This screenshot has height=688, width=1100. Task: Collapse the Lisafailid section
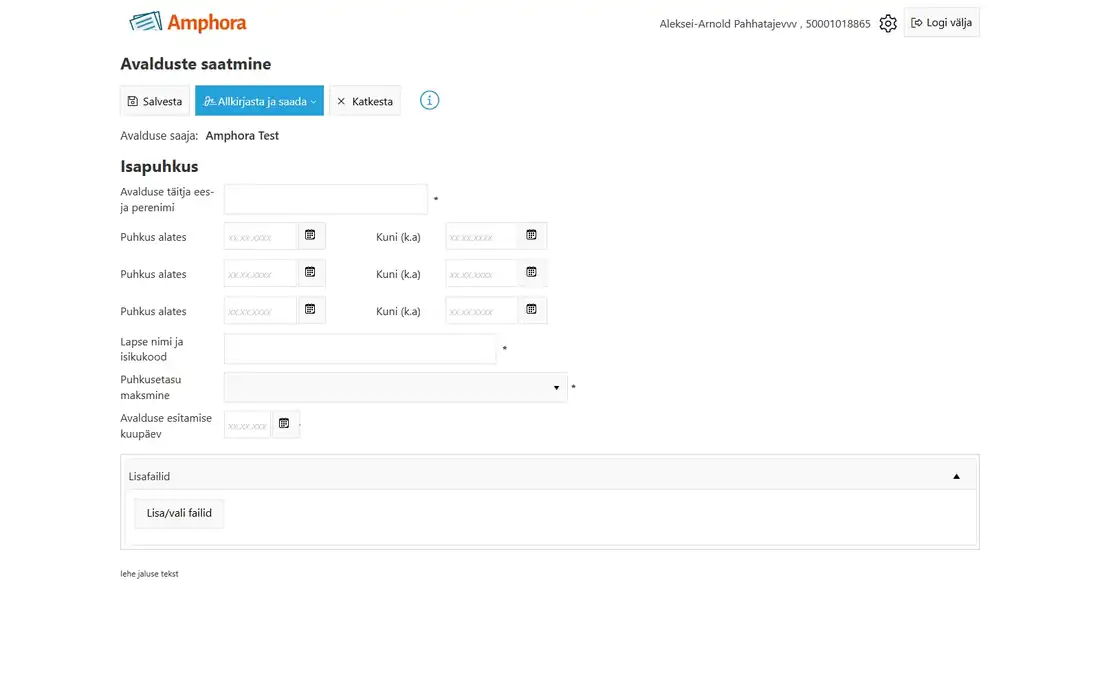point(956,476)
